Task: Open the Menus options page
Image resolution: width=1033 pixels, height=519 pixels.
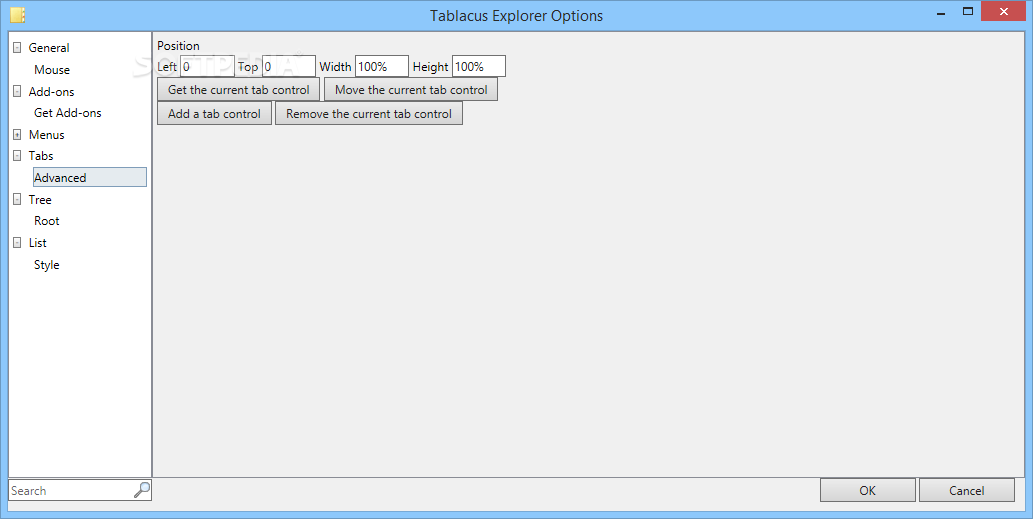Action: tap(47, 134)
